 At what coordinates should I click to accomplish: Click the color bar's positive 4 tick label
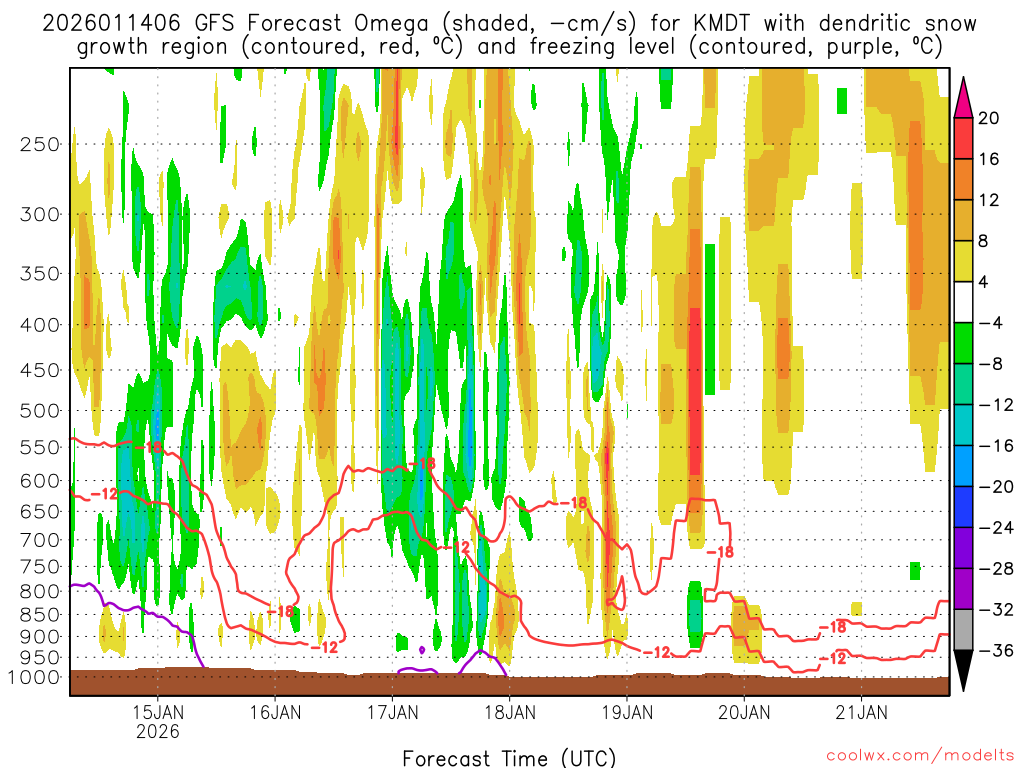[983, 283]
